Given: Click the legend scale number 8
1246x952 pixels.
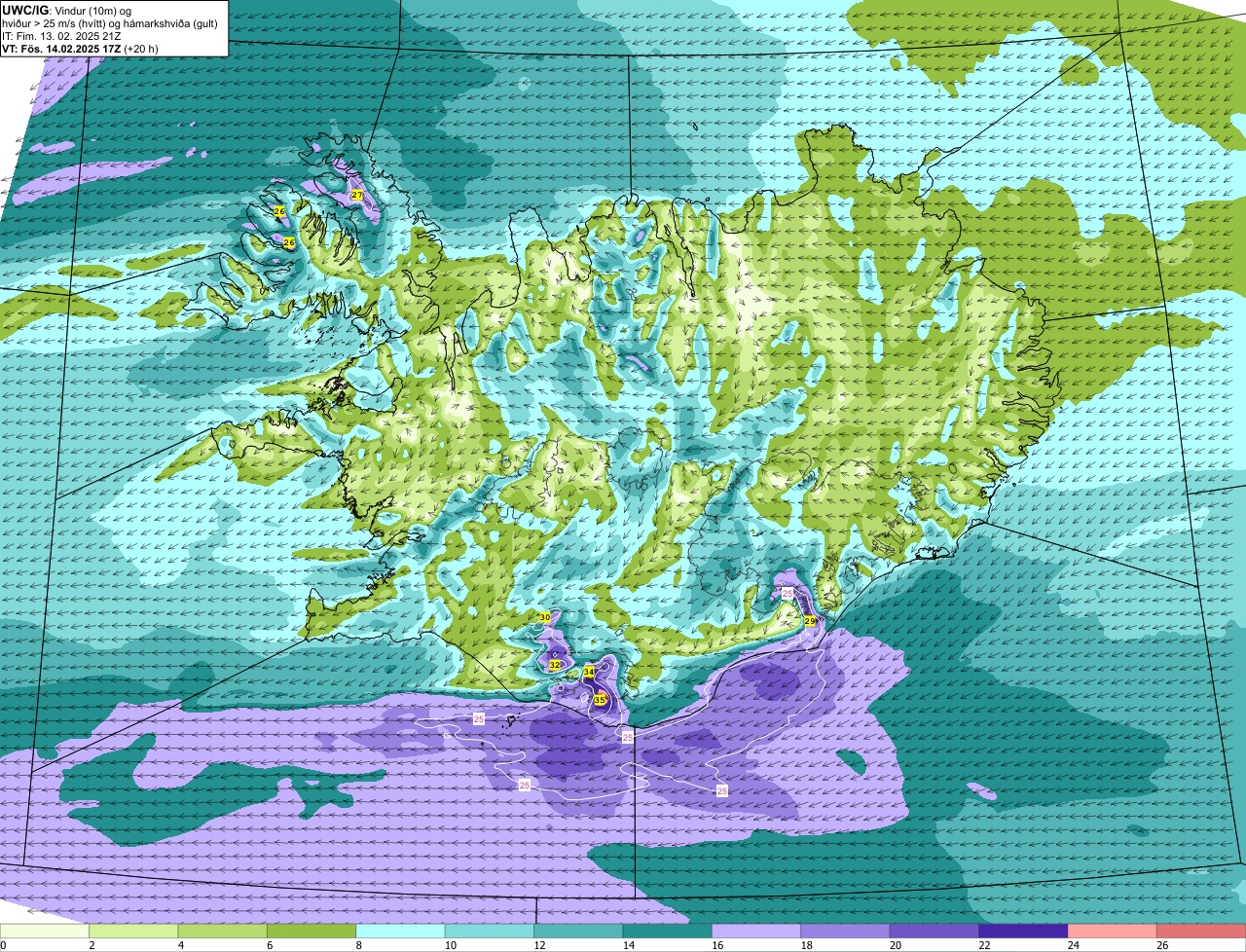Looking at the screenshot, I should [x=358, y=945].
